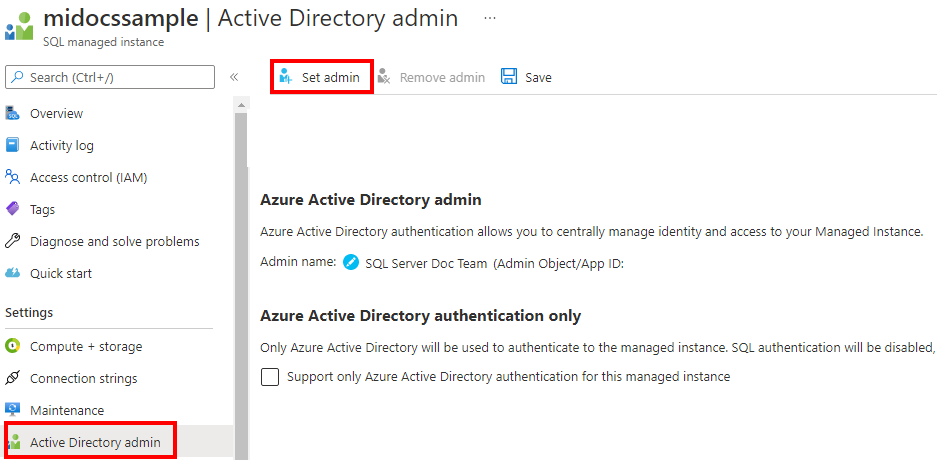
Task: Collapse the sidebar with the double chevron
Action: pos(234,77)
